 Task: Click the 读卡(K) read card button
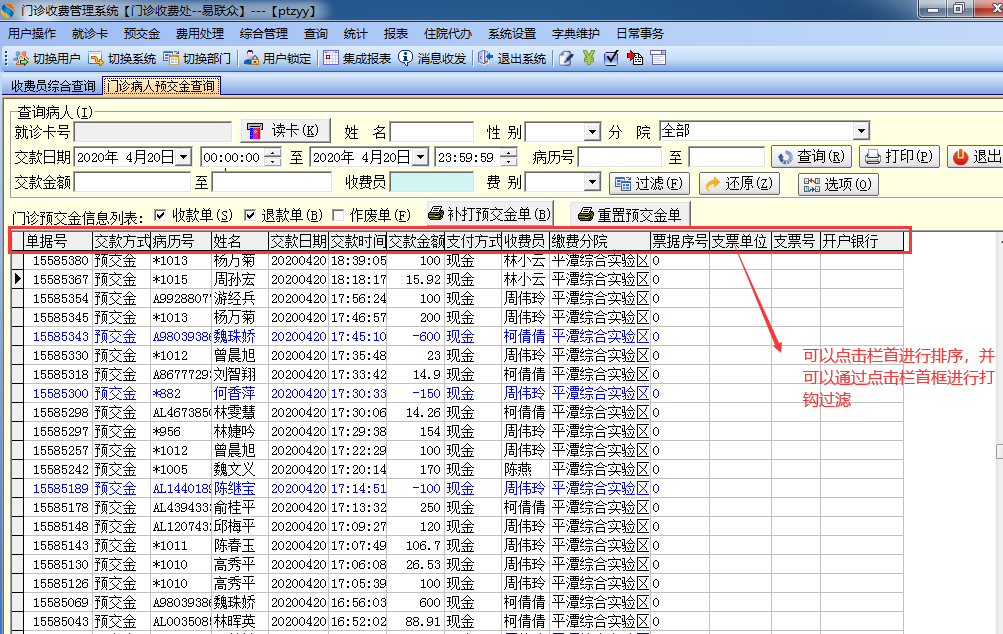(x=285, y=131)
